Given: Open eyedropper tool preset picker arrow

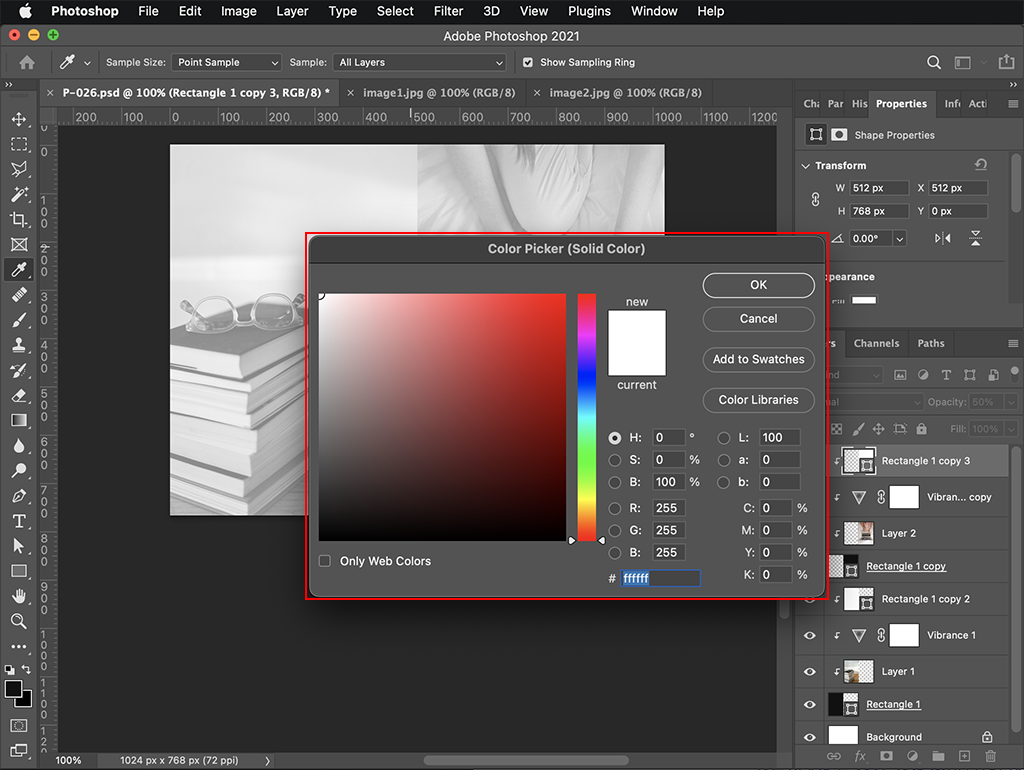Looking at the screenshot, I should [87, 63].
